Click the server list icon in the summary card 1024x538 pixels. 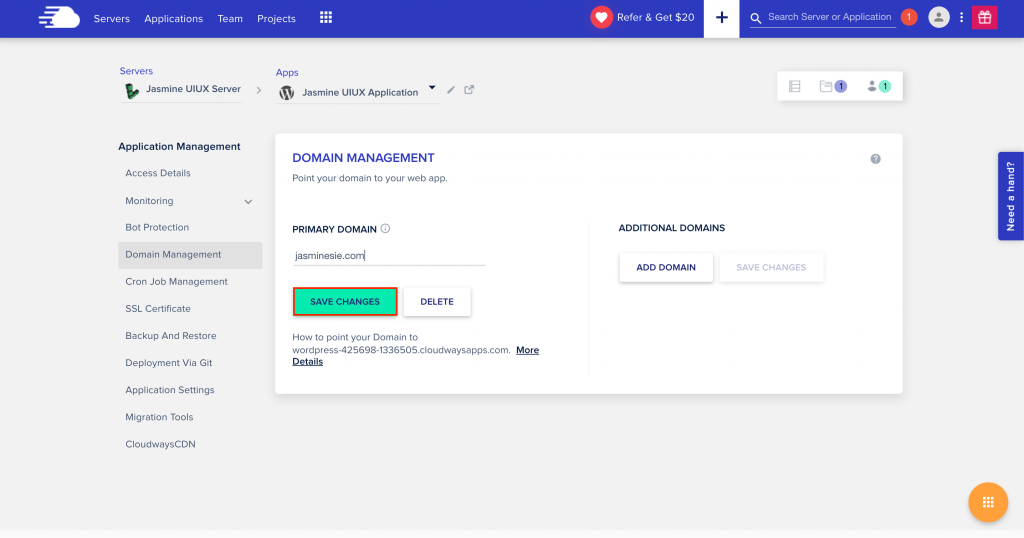(x=794, y=86)
